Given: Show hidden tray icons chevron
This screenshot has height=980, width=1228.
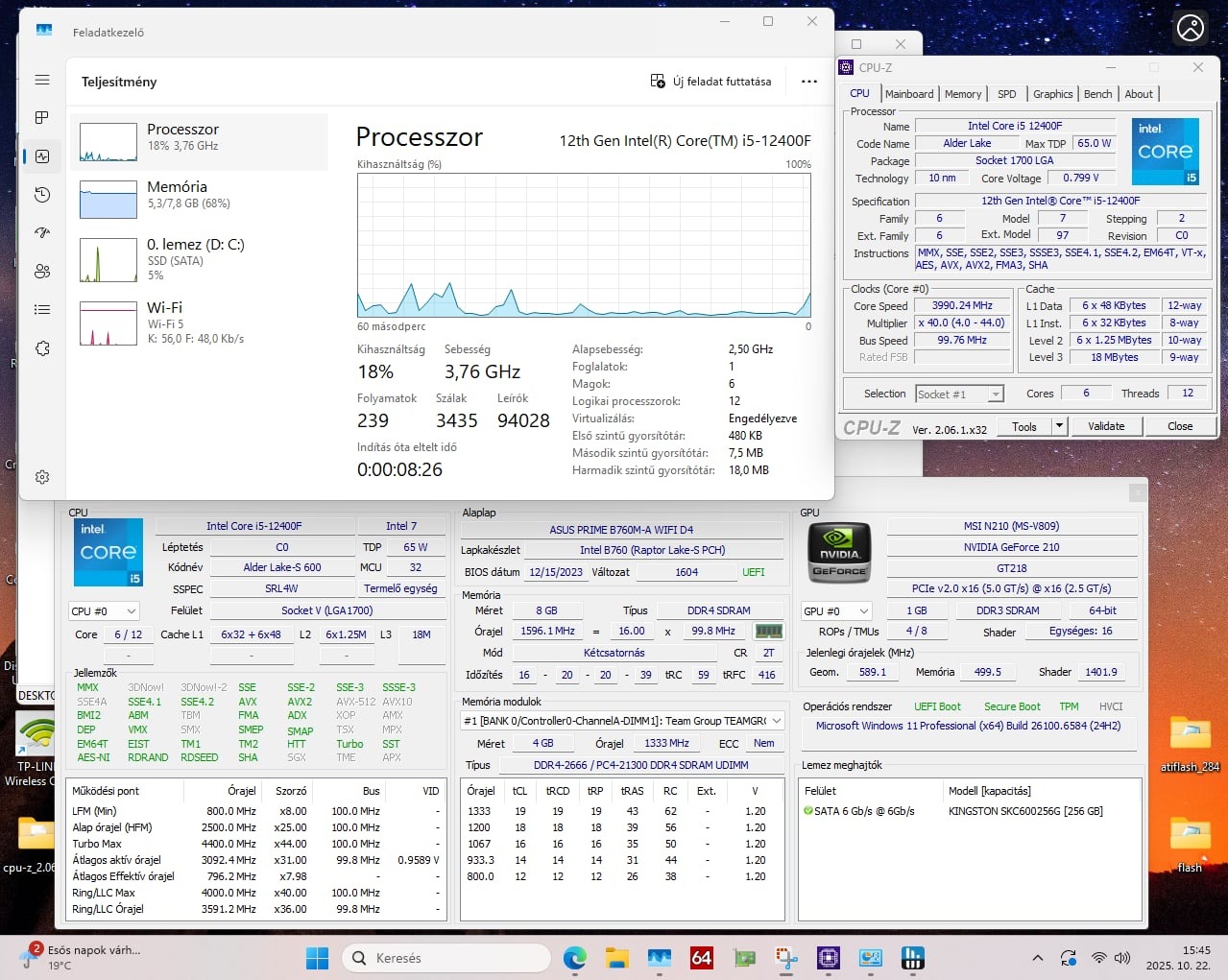Looking at the screenshot, I should [x=1038, y=958].
